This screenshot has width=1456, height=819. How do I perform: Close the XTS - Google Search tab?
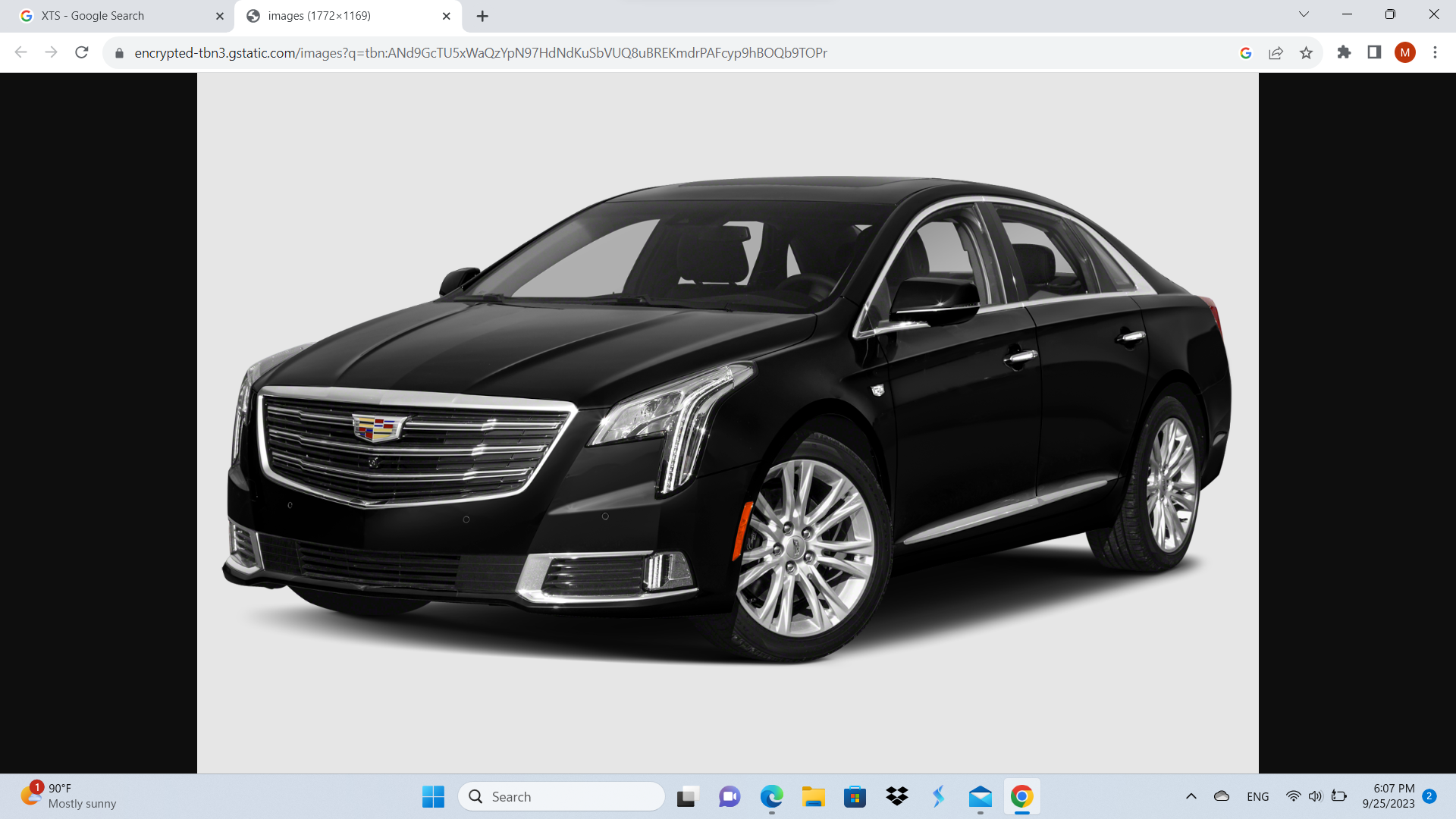(x=220, y=16)
